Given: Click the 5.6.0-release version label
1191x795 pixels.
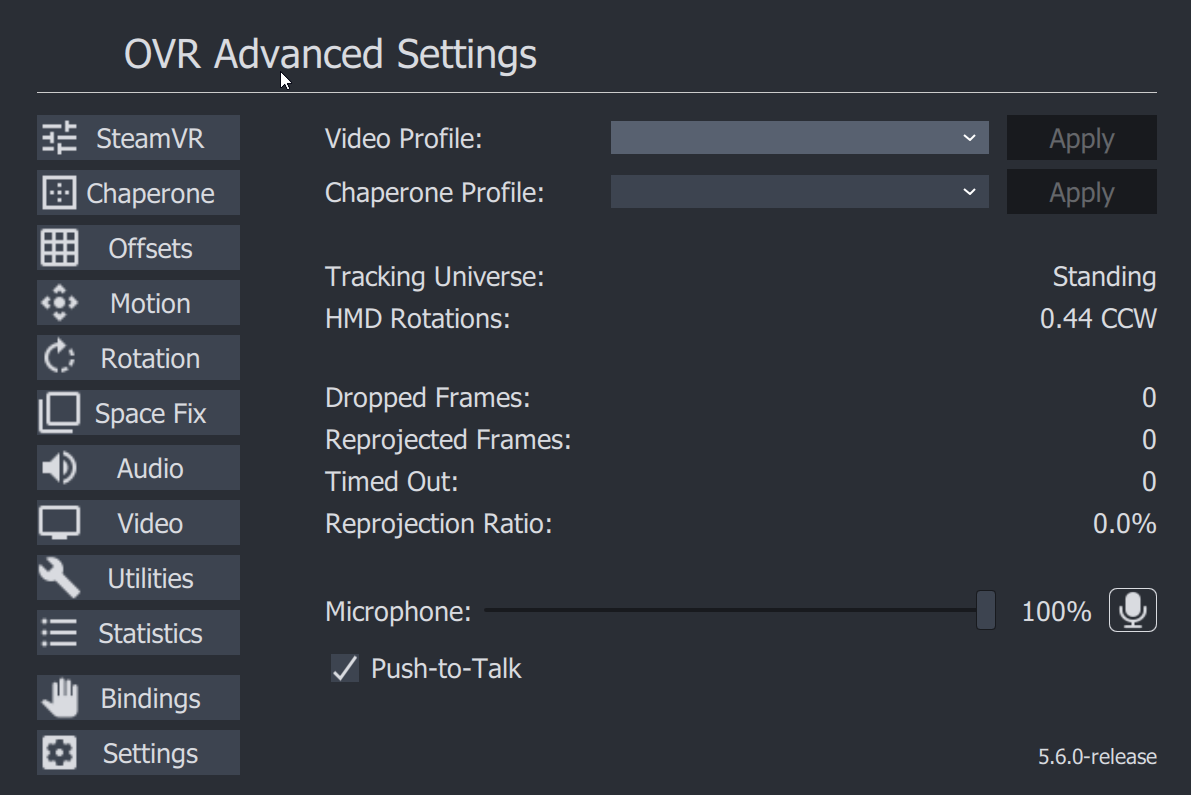Looking at the screenshot, I should [x=1098, y=756].
